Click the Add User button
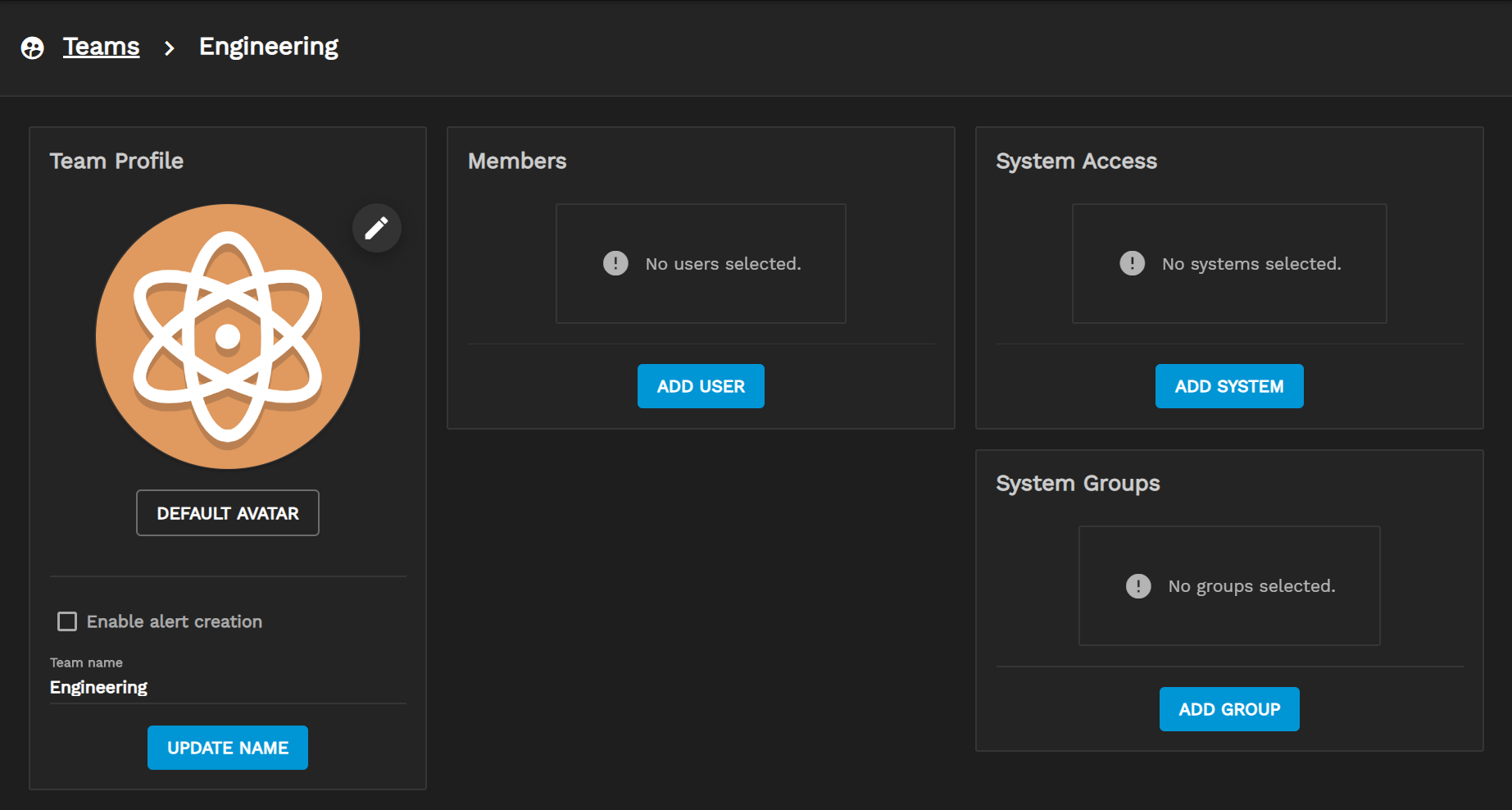This screenshot has height=810, width=1512. [x=700, y=386]
